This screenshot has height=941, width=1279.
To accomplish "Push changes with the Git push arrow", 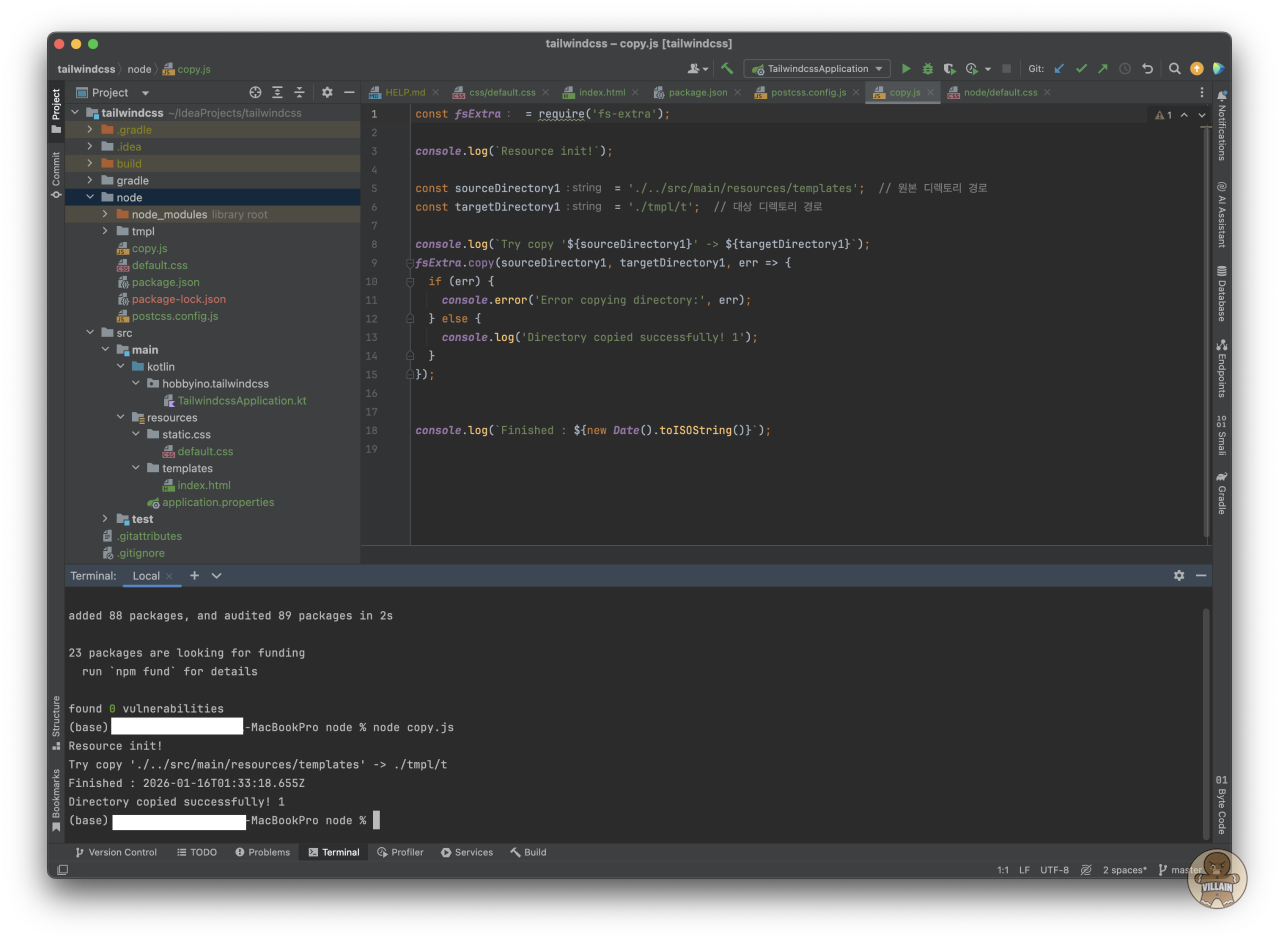I will pyautogui.click(x=1103, y=69).
